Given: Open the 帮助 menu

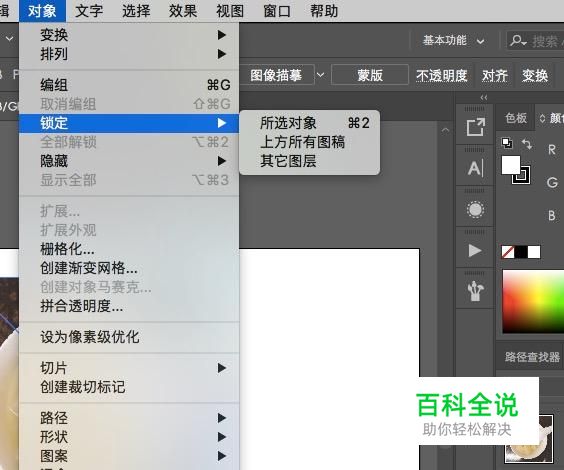Looking at the screenshot, I should tap(324, 11).
